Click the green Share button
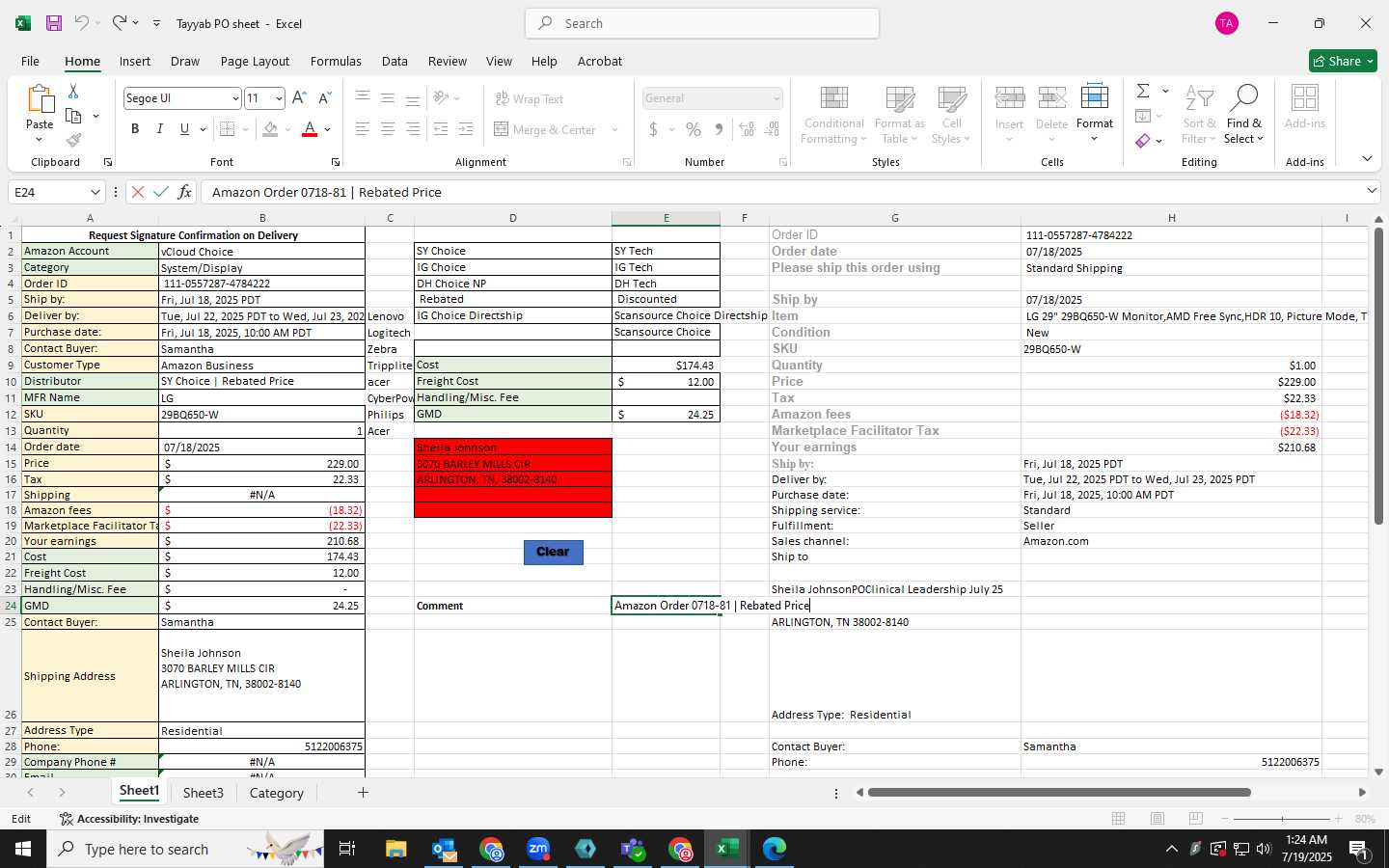This screenshot has height=868, width=1389. coord(1343,61)
